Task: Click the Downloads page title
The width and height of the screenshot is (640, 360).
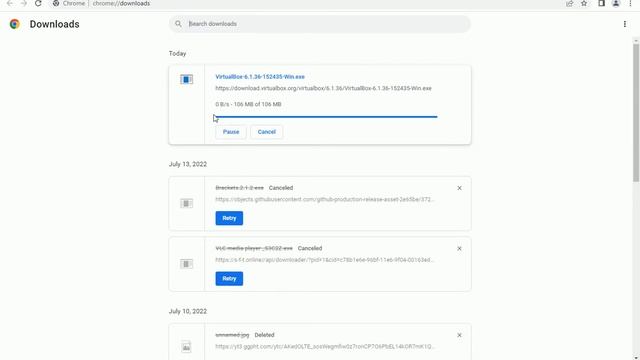Action: (54, 24)
